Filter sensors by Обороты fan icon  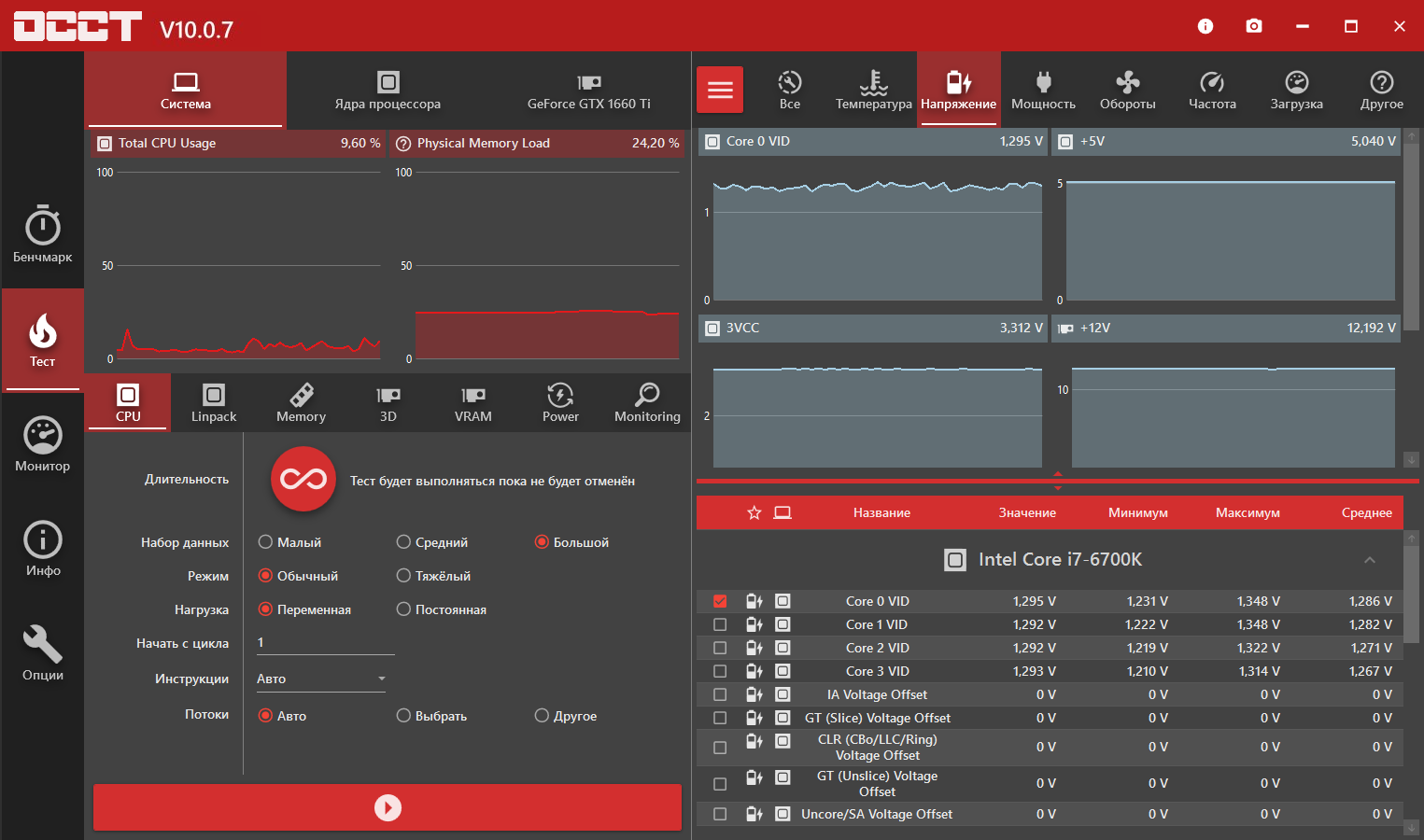coord(1127,90)
